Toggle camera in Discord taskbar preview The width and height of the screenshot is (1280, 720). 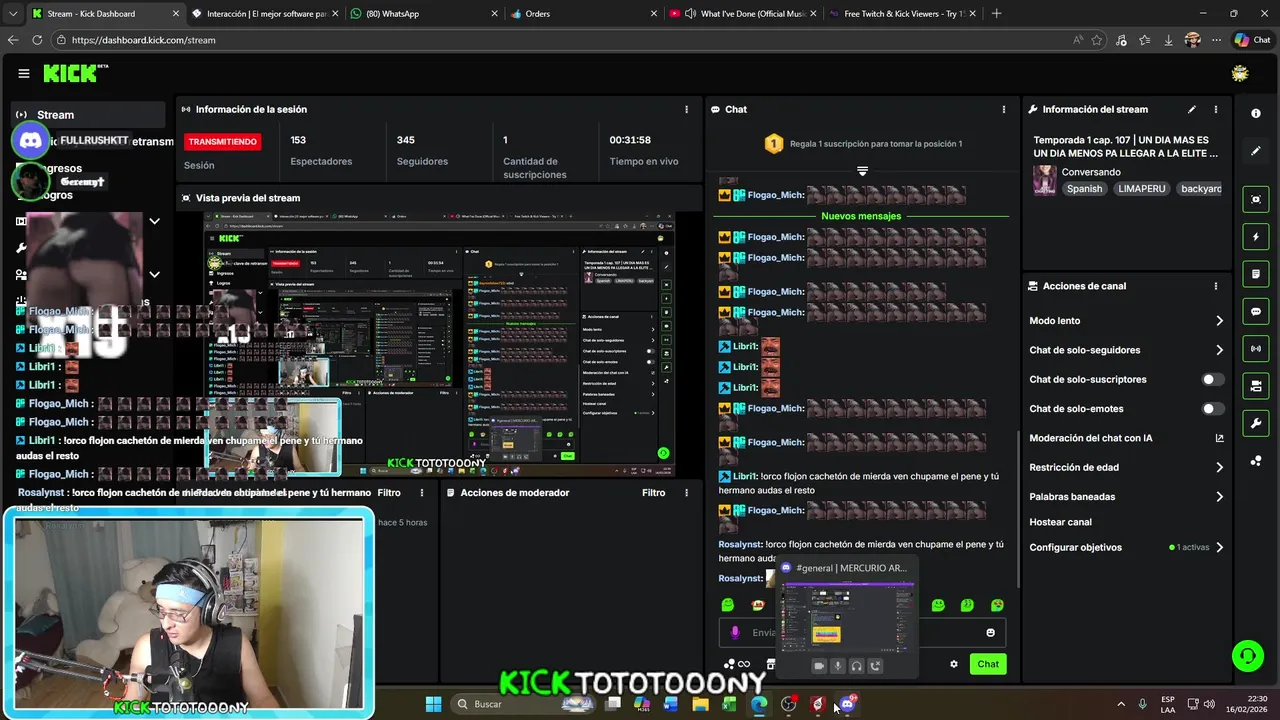[x=818, y=666]
